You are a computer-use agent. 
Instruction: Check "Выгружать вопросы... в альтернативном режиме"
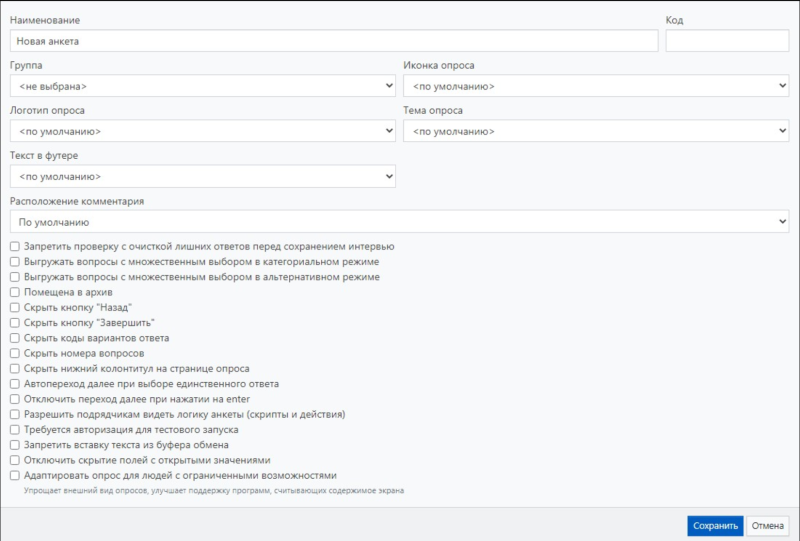tap(15, 277)
